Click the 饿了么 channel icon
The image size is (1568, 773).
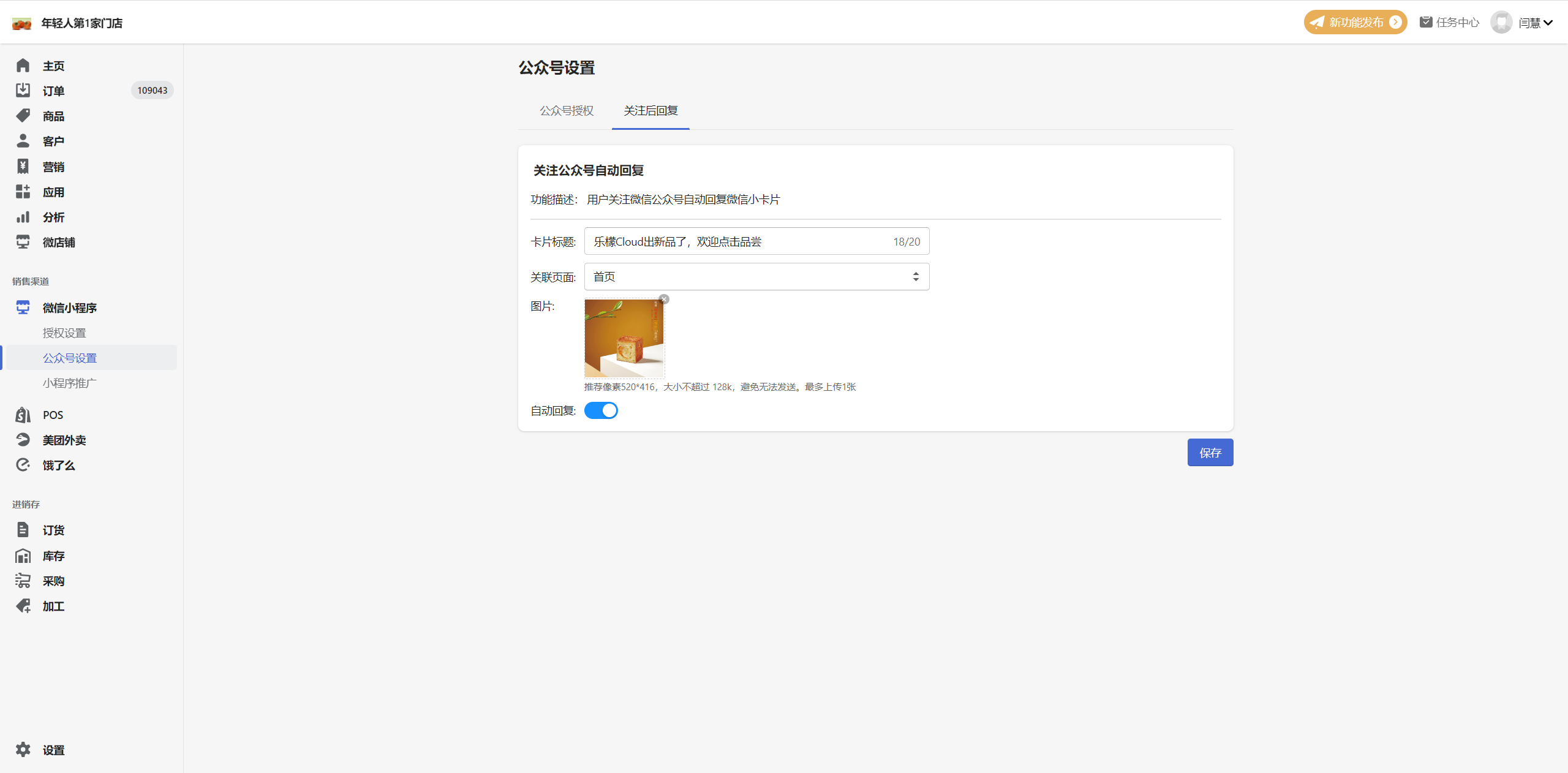pyautogui.click(x=23, y=465)
